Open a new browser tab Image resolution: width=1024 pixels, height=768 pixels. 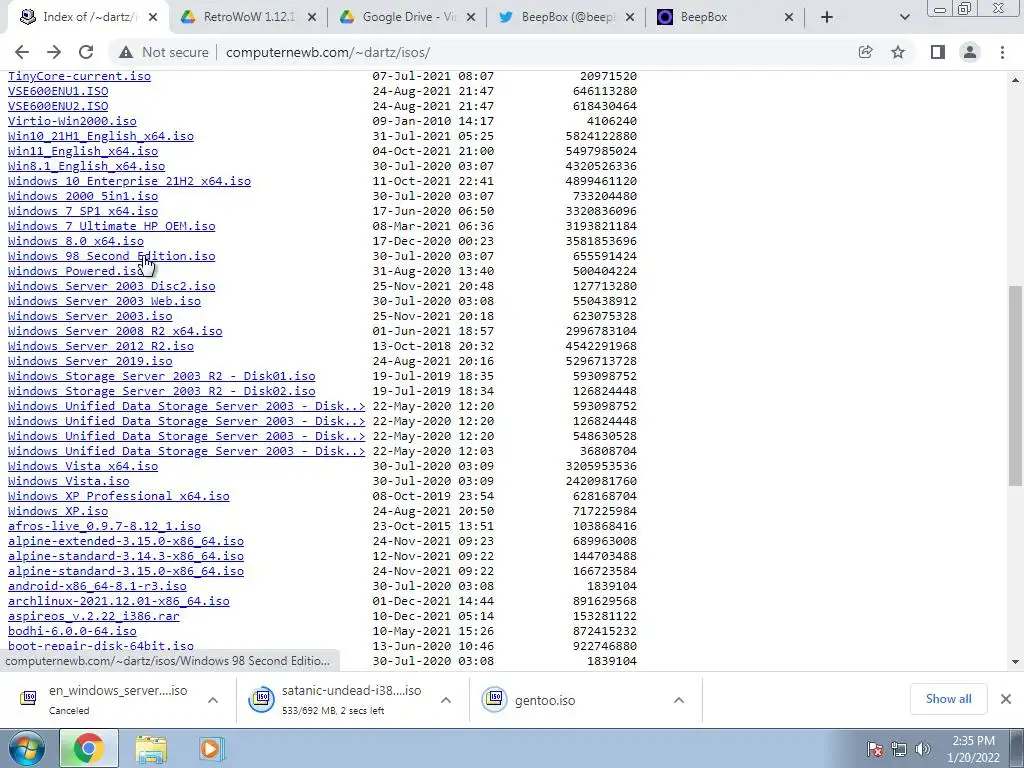tap(827, 18)
